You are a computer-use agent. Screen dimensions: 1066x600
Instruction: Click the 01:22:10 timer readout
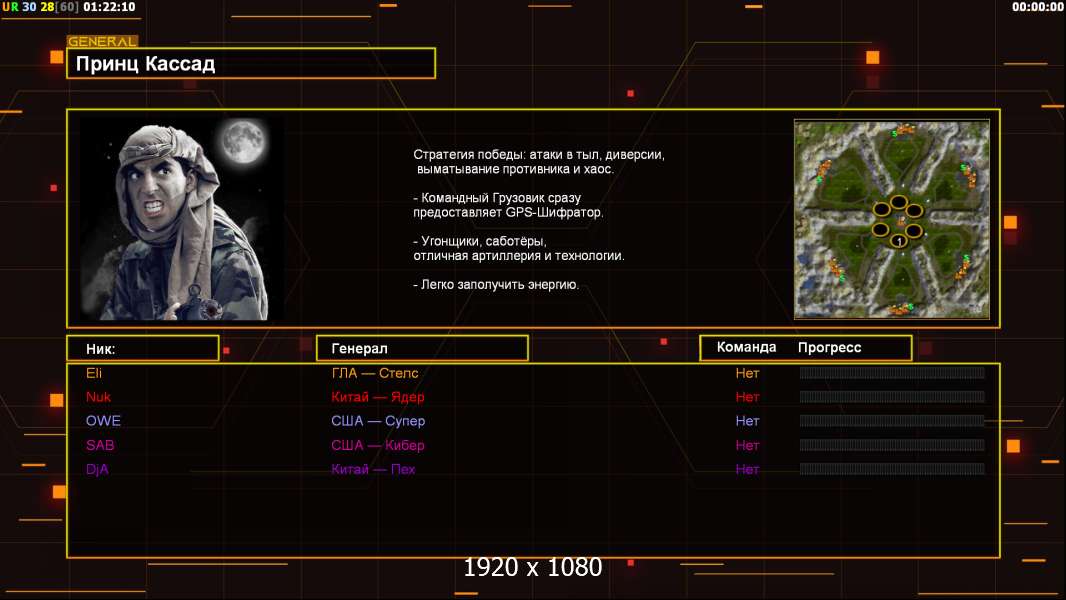click(110, 7)
